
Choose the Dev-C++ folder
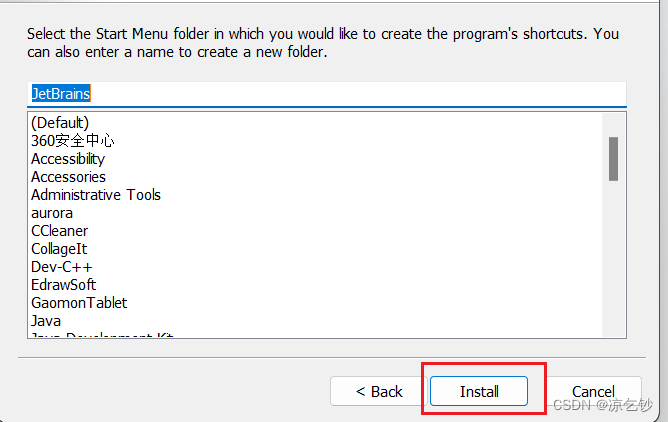61,267
